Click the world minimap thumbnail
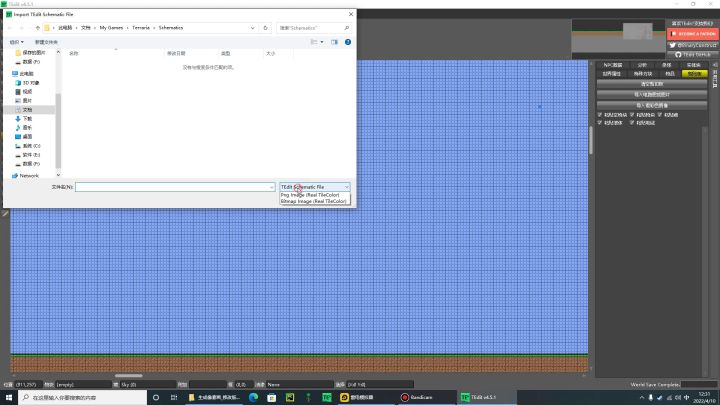720x405 pixels. coord(618,39)
